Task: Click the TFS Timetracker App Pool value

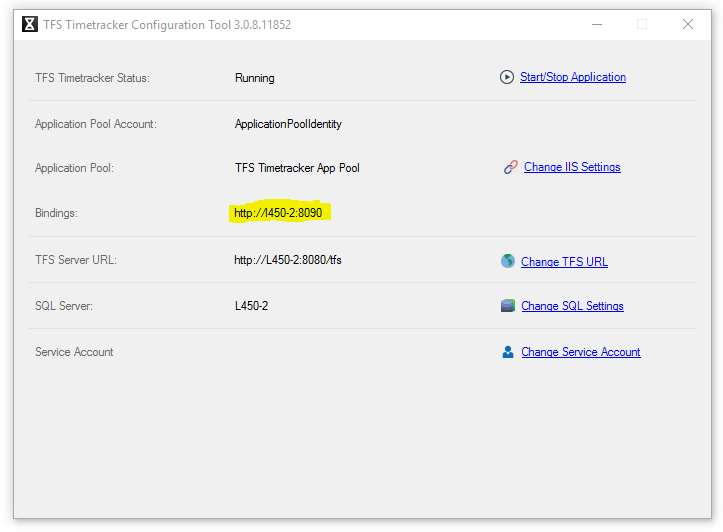Action: (297, 168)
